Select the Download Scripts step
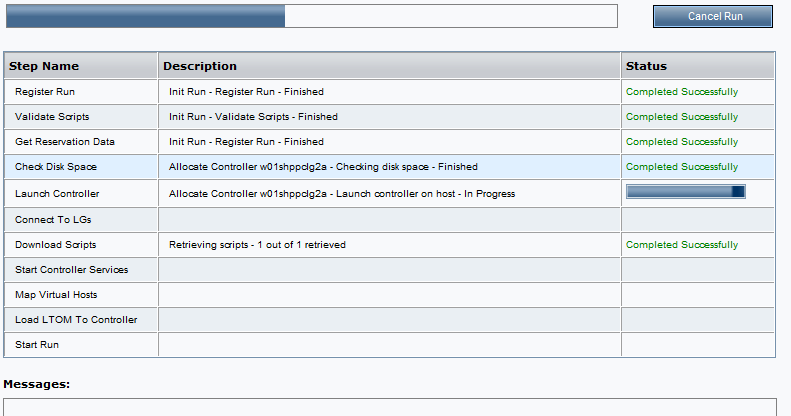The image size is (791, 416). 55,245
